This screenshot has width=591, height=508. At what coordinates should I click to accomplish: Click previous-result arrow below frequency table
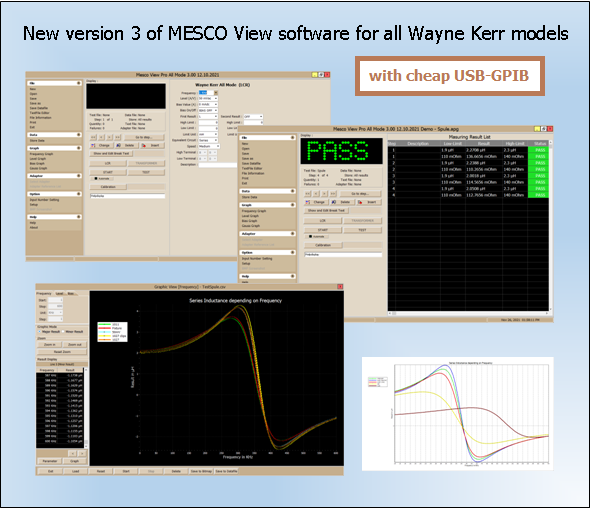73,454
